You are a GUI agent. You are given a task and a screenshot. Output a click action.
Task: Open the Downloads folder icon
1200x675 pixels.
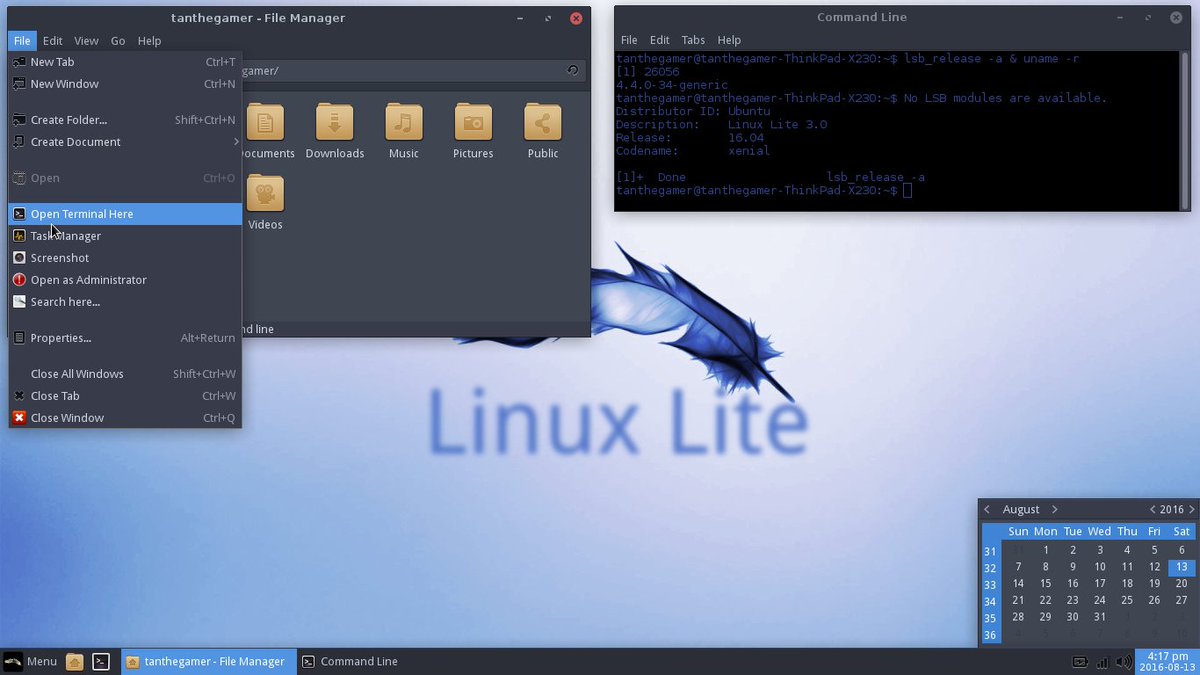point(334,122)
